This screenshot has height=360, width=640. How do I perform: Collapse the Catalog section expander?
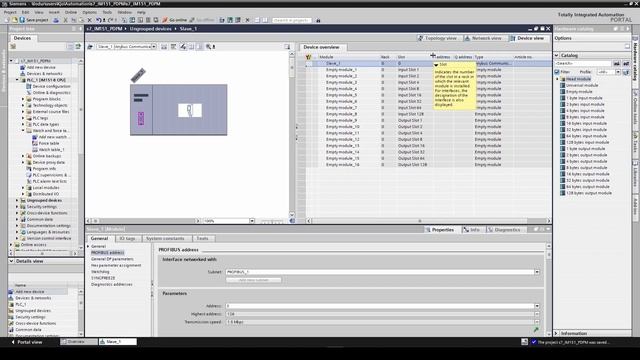[x=556, y=55]
